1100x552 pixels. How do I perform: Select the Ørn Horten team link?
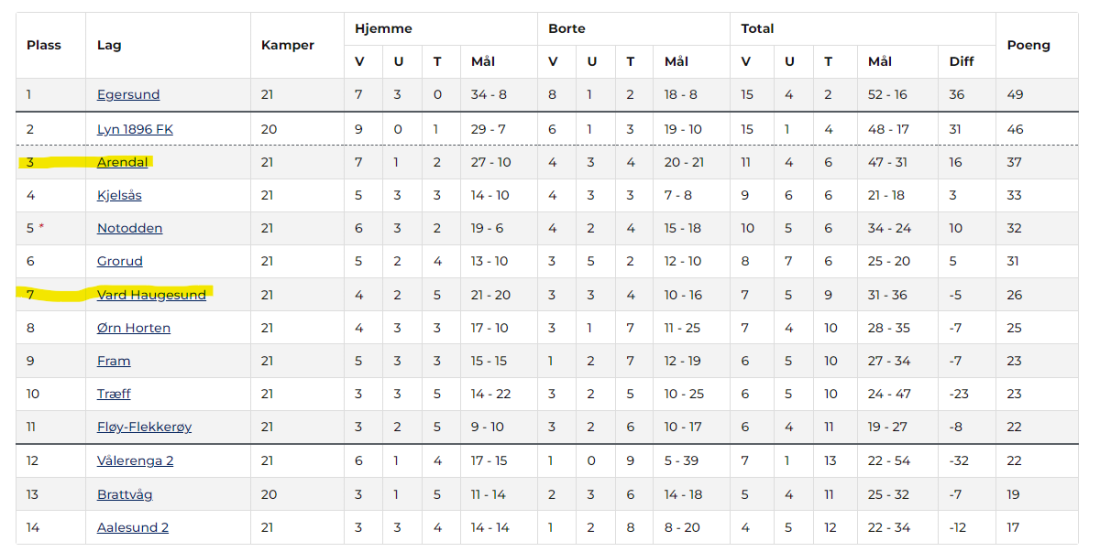click(133, 328)
